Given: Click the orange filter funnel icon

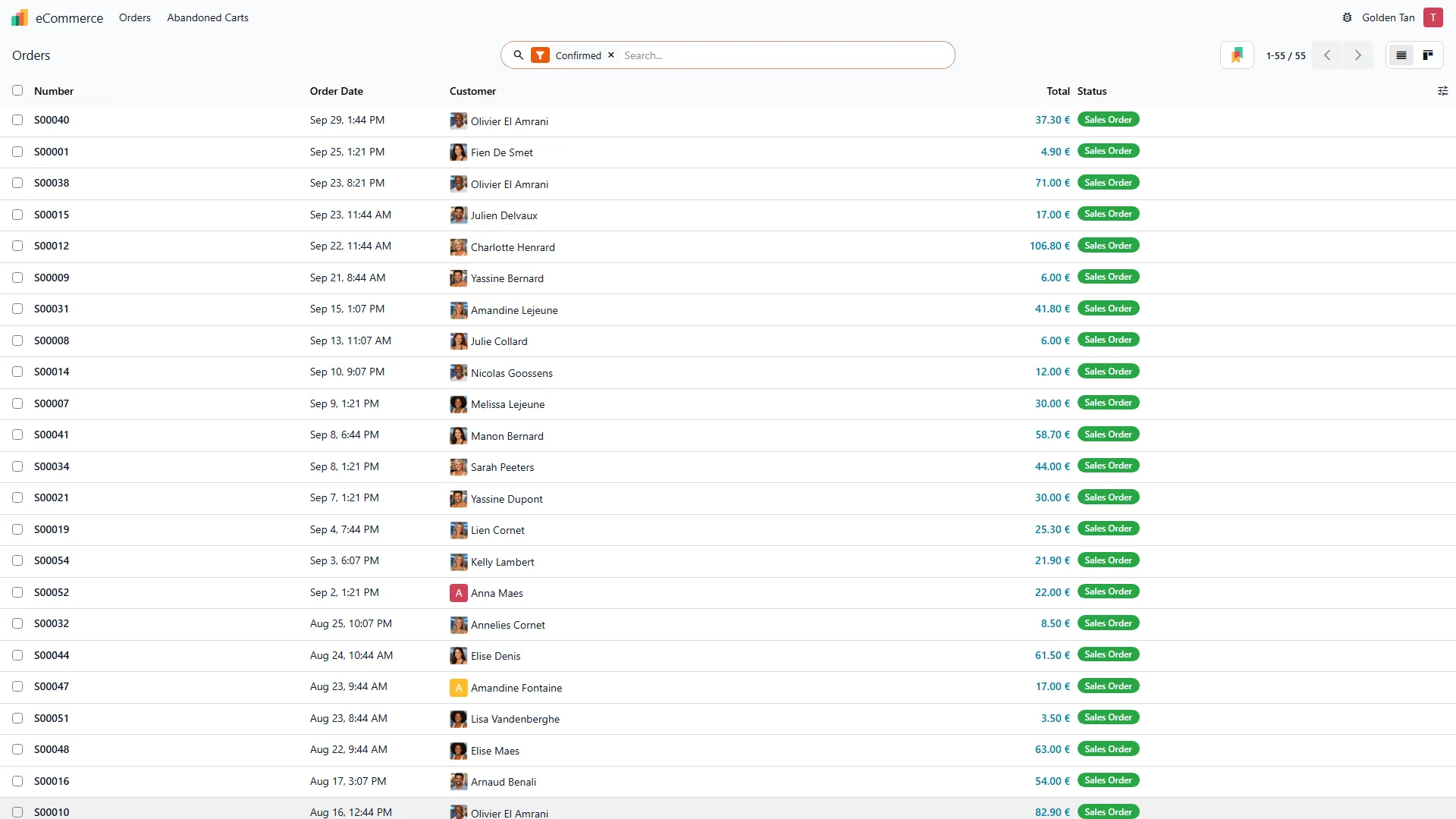Looking at the screenshot, I should (540, 55).
